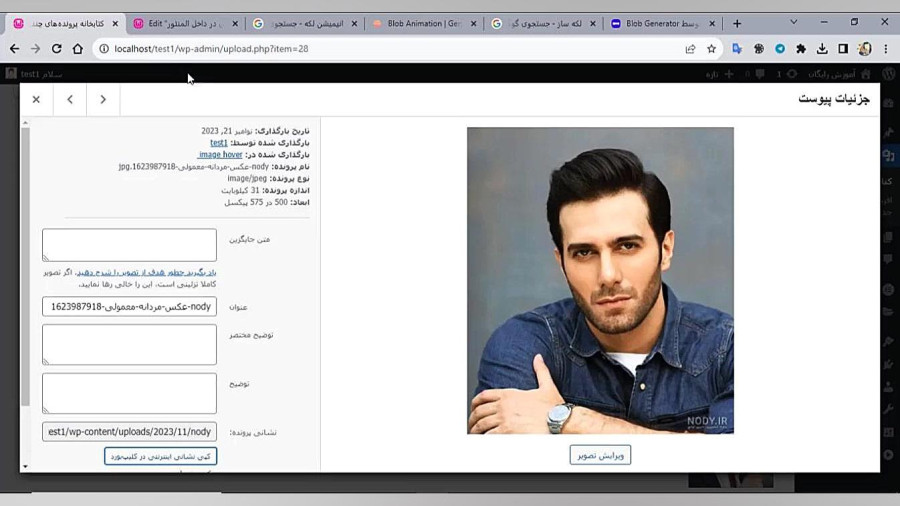Go to next attachment with right chevron
The image size is (900, 506).
103,99
